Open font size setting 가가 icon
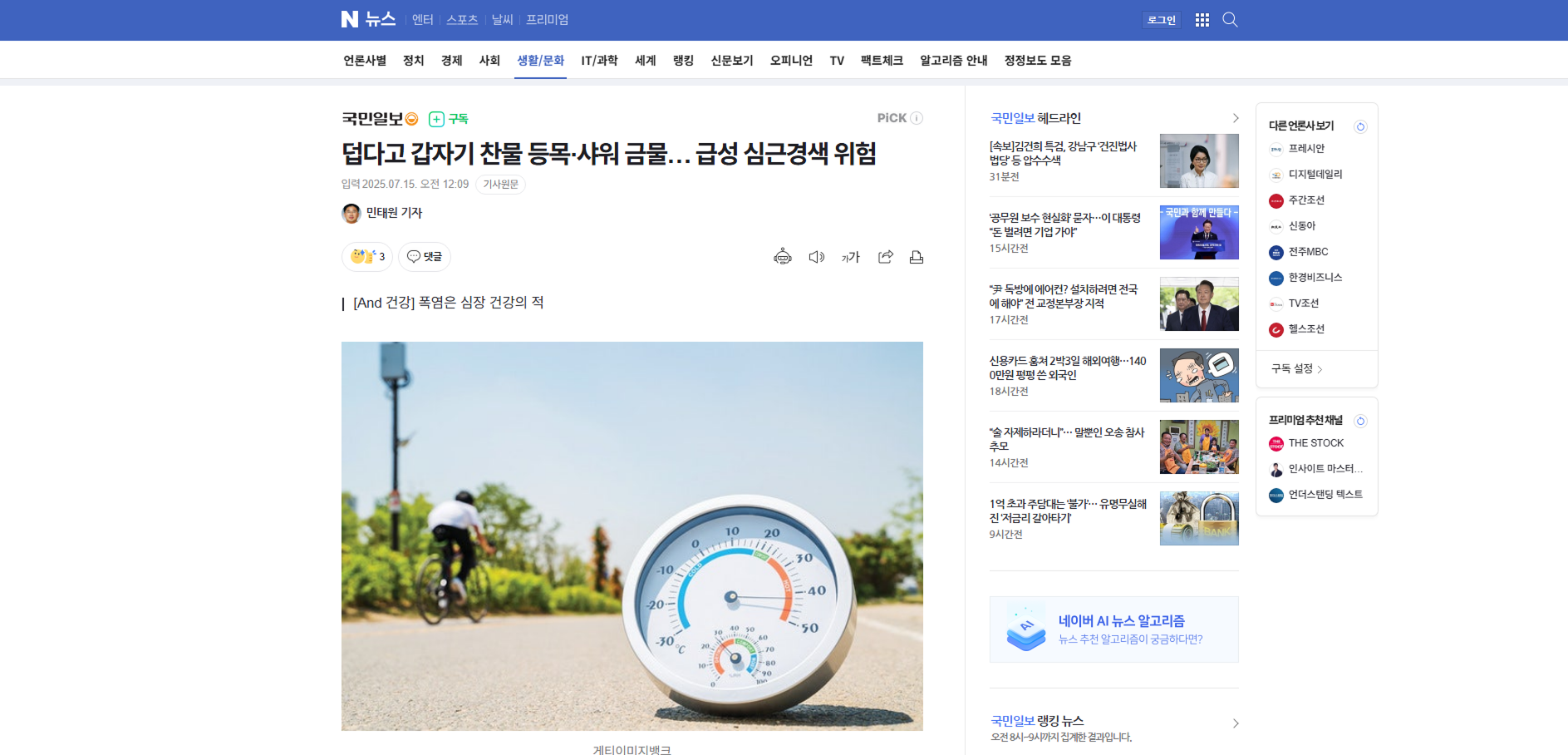 [x=850, y=257]
